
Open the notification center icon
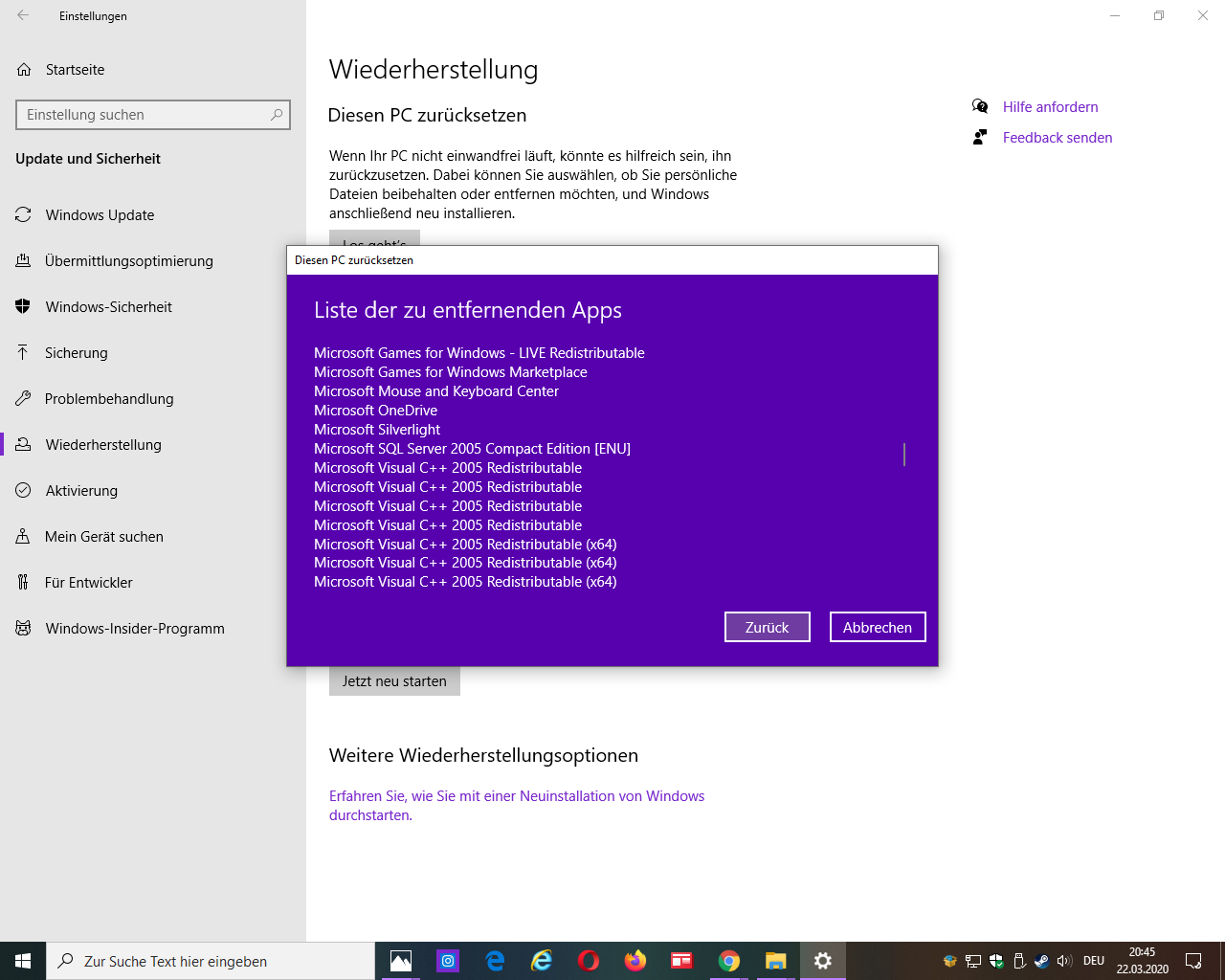pos(1193,961)
